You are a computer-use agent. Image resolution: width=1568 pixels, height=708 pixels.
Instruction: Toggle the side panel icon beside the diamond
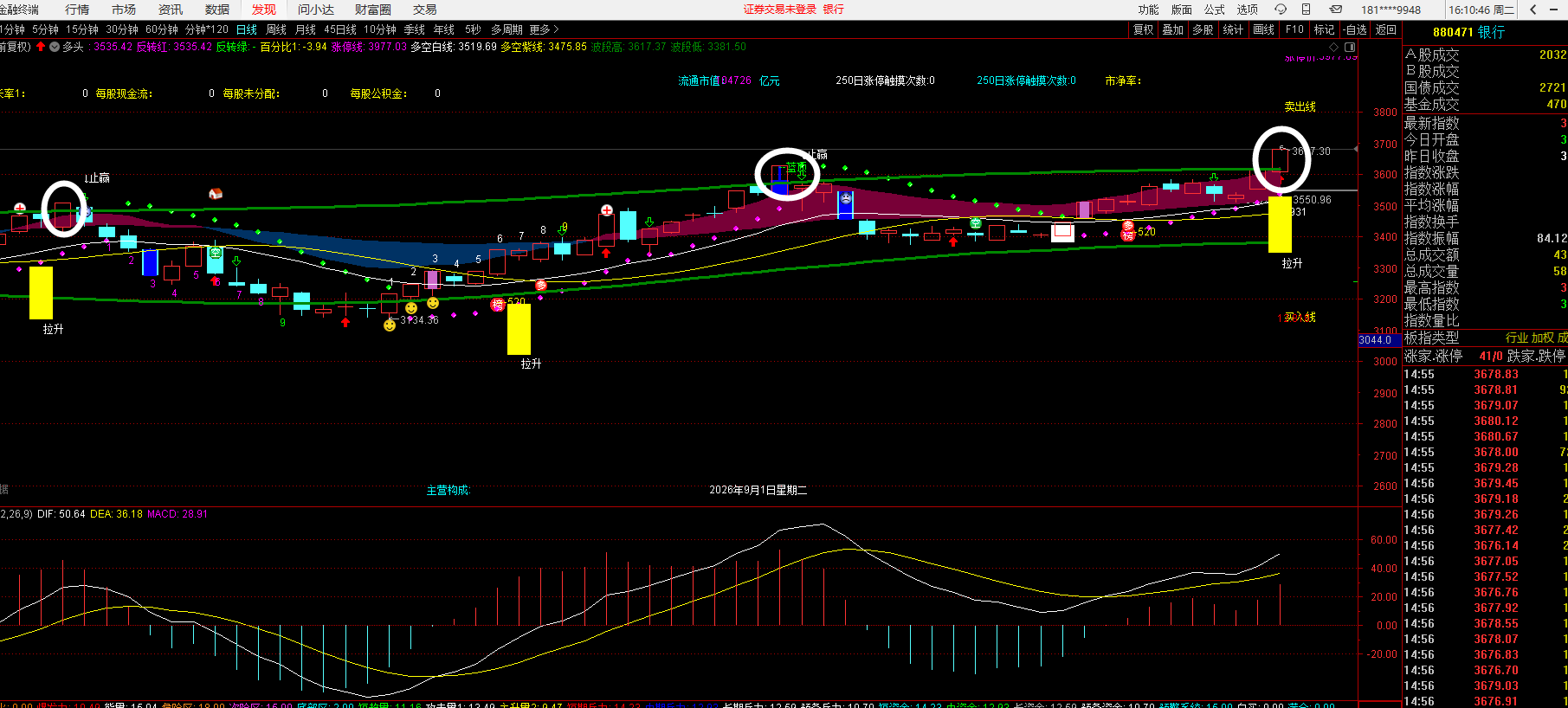[x=1350, y=47]
